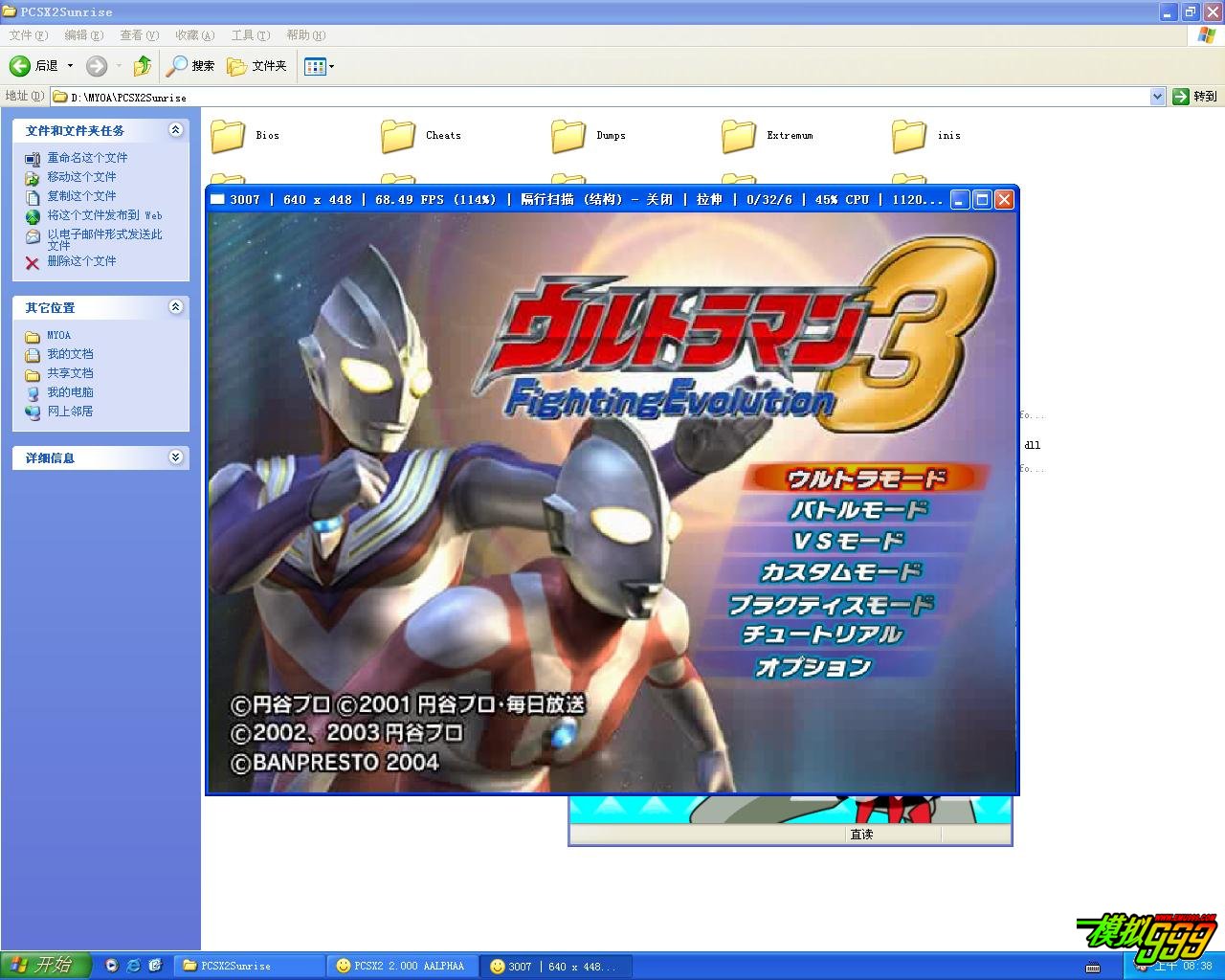Open the Views dropdown button
This screenshot has height=980, width=1225.
[319, 66]
